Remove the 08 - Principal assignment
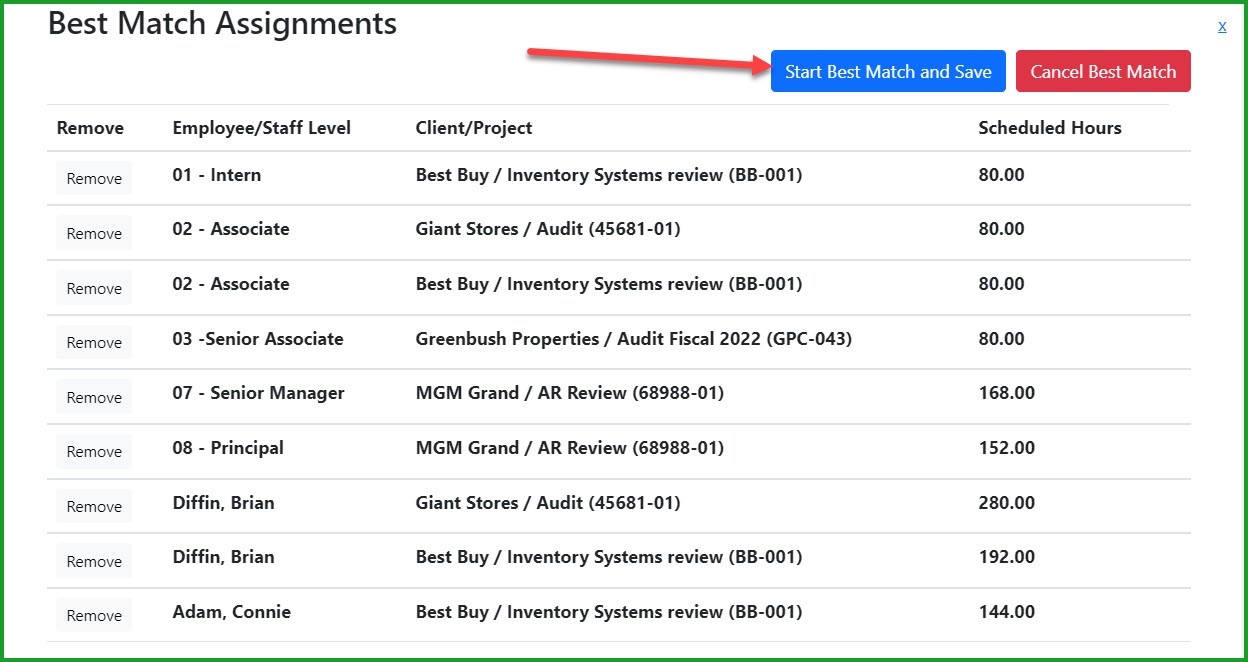 [94, 451]
